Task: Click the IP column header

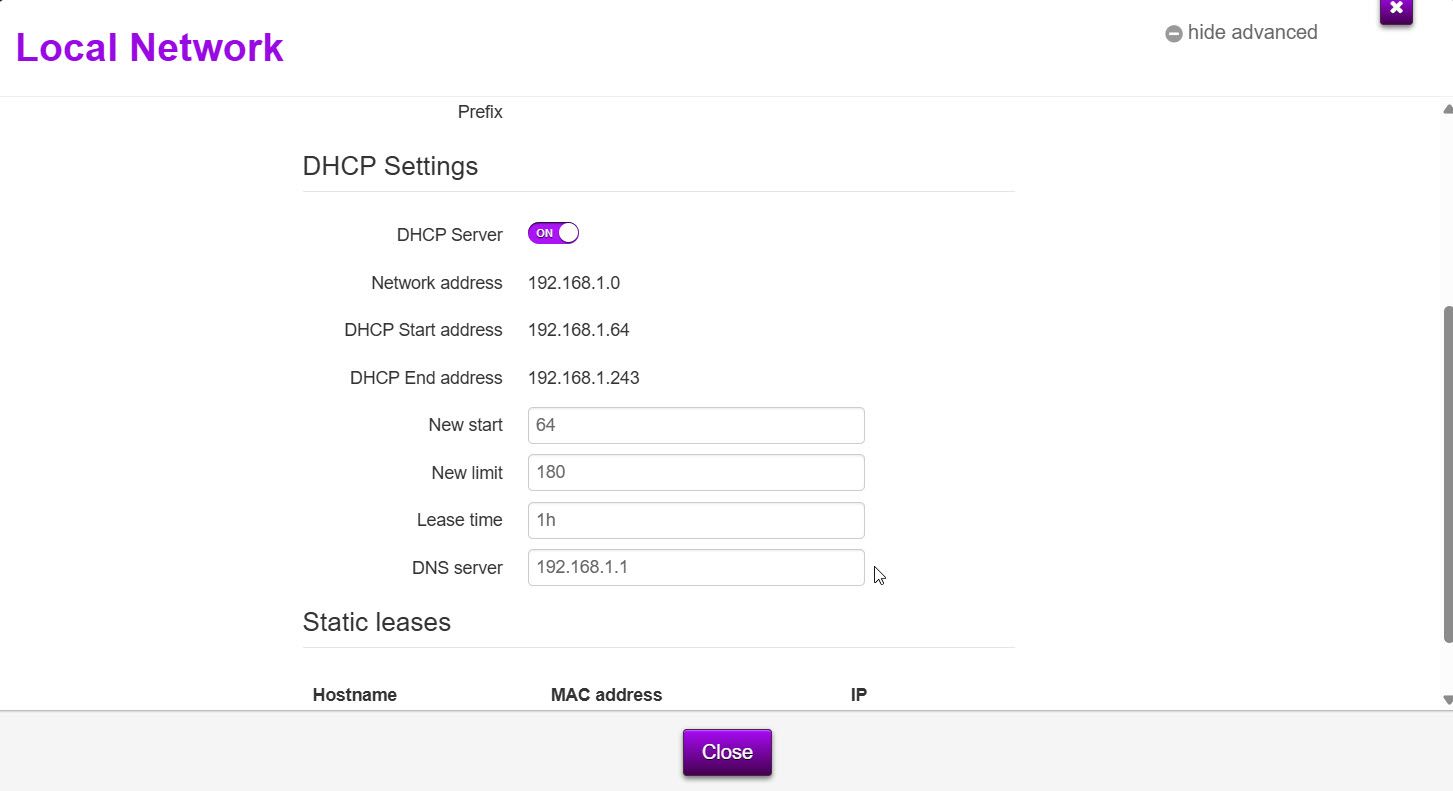Action: pos(858,695)
